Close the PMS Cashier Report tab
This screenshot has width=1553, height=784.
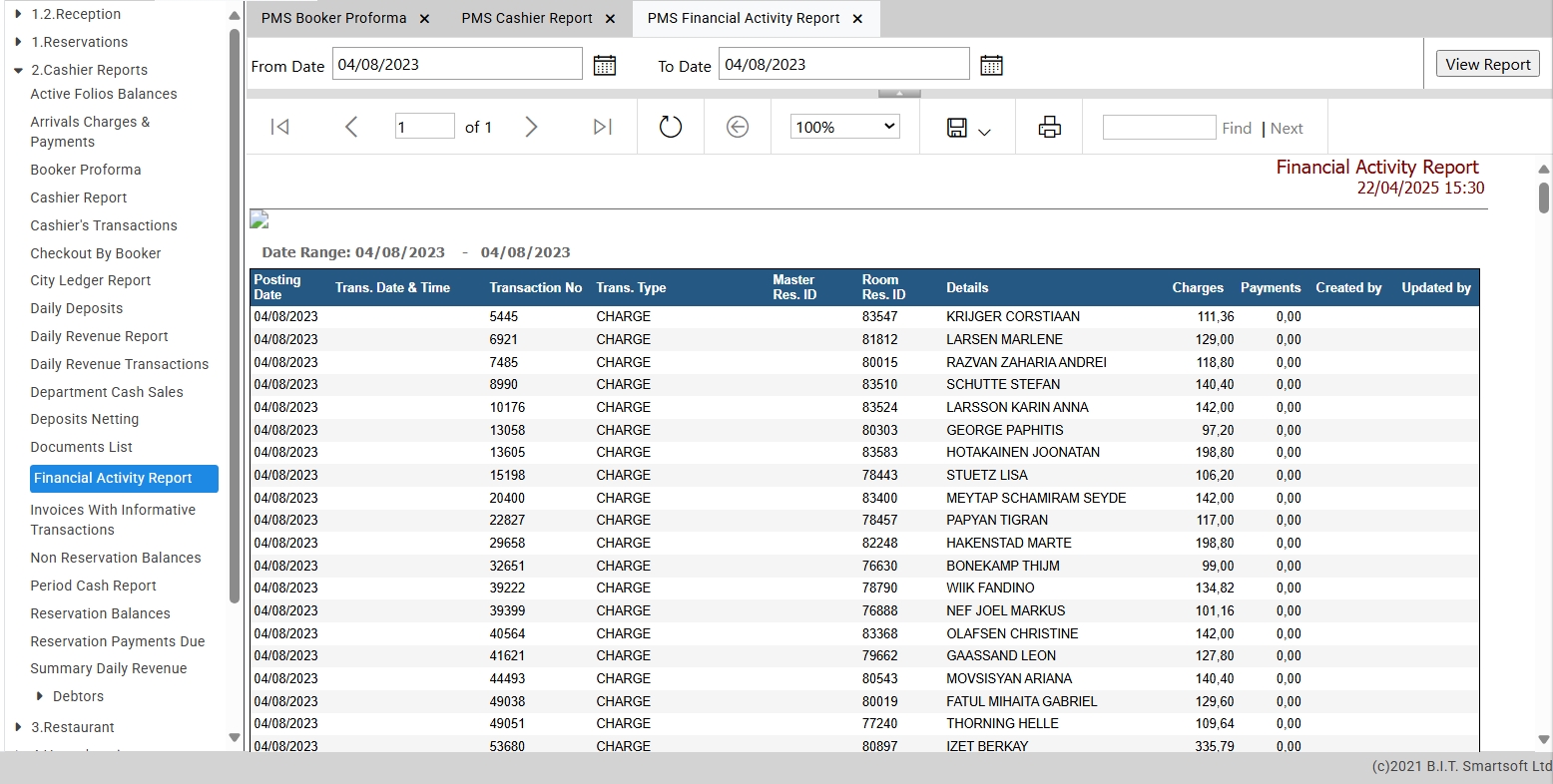click(610, 19)
